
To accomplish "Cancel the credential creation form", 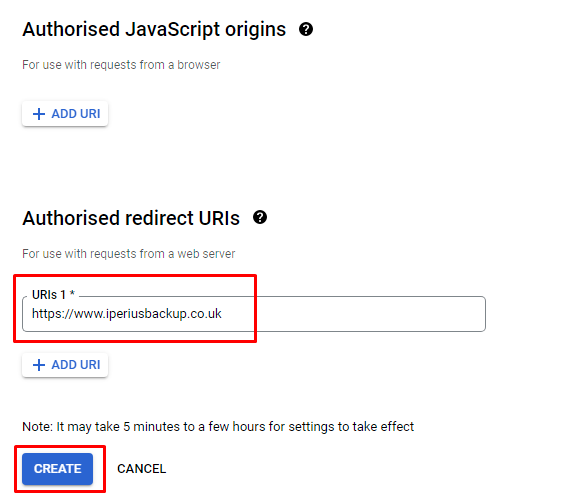I will 142,469.
